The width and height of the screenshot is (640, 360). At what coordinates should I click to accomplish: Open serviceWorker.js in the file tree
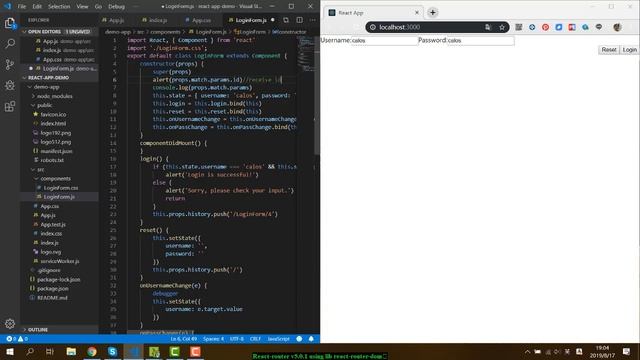pos(59,261)
